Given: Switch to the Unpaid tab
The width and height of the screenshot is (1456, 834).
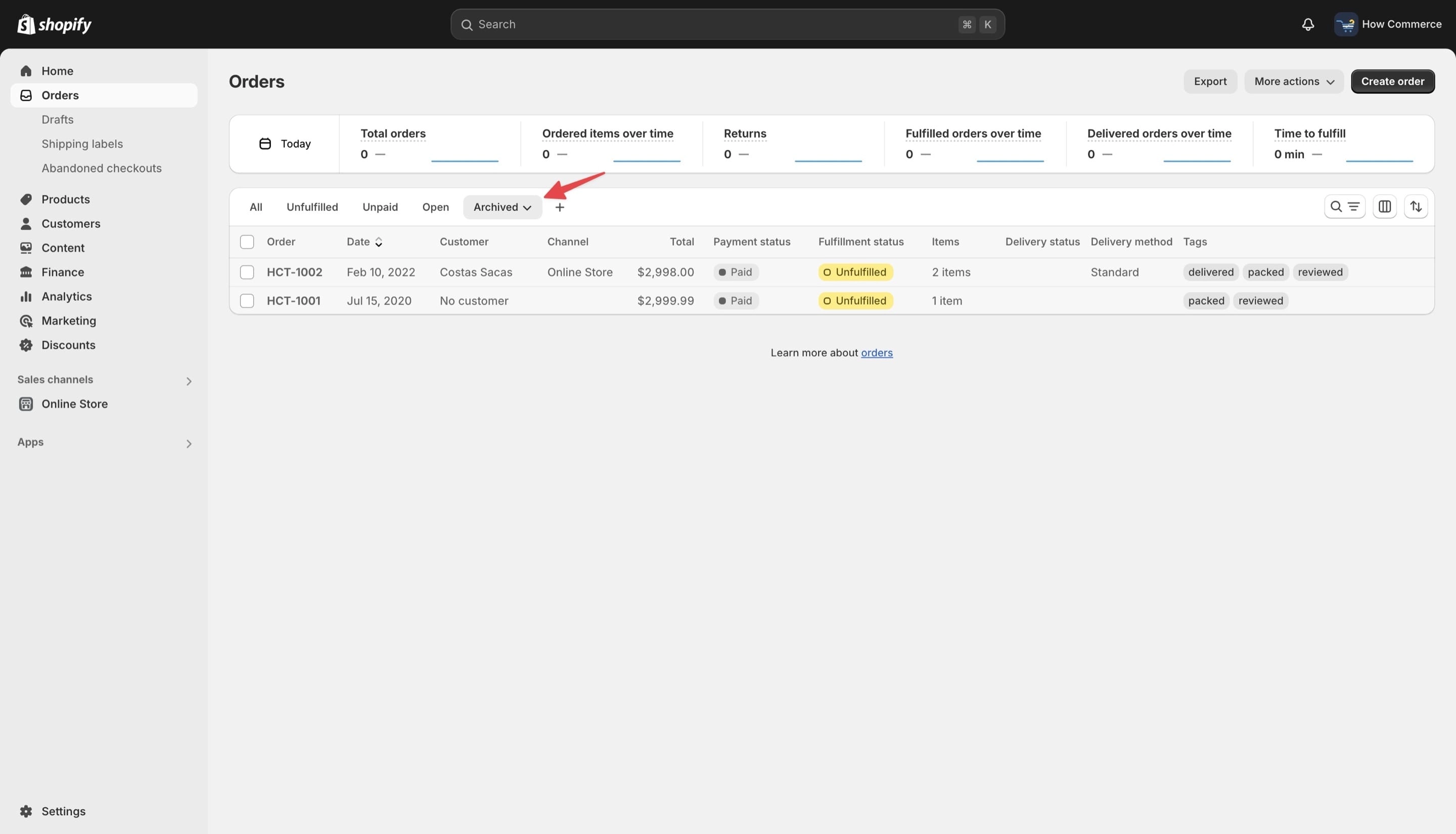Looking at the screenshot, I should click(x=380, y=207).
